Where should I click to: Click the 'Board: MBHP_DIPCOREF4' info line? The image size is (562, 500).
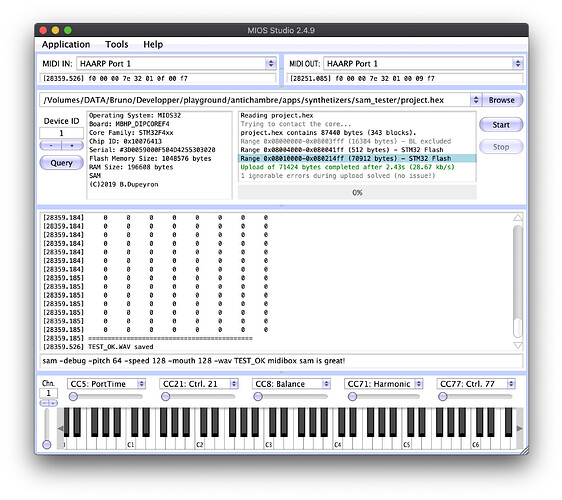coord(129,124)
